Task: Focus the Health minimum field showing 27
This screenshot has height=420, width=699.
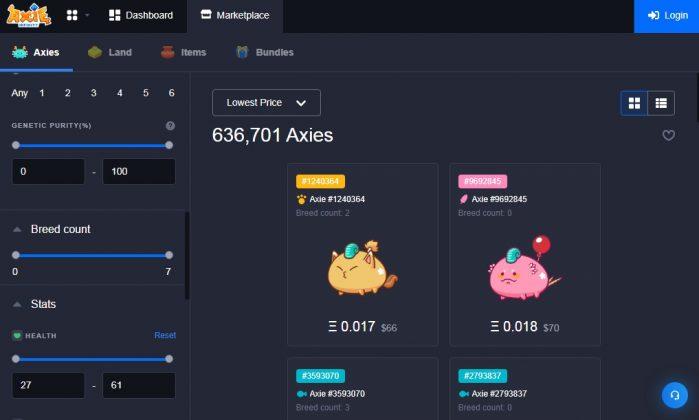Action: click(48, 385)
